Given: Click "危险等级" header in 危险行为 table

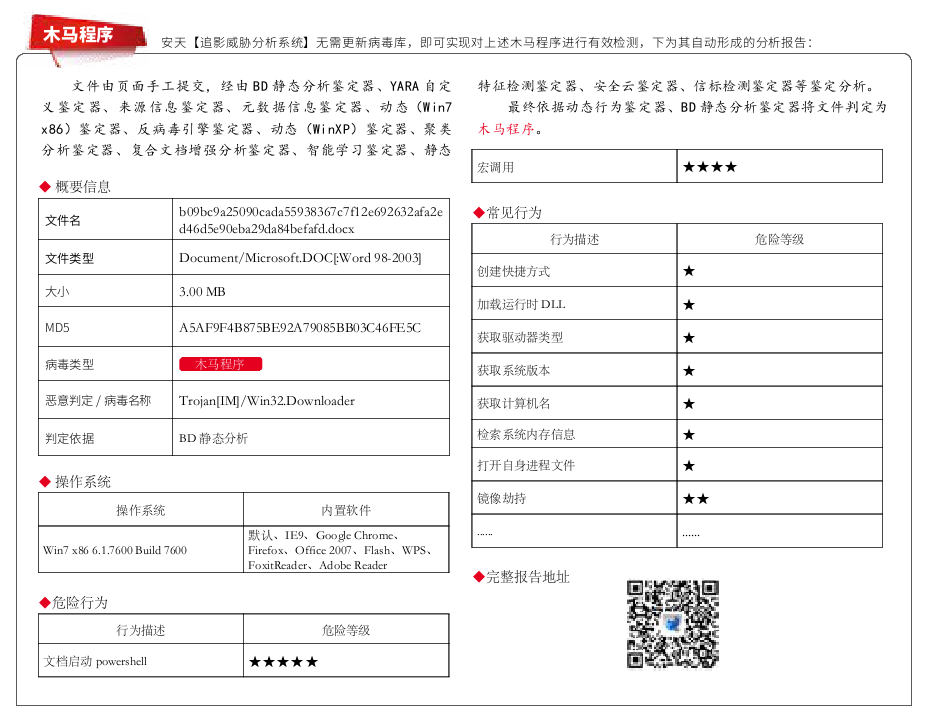Looking at the screenshot, I should pos(346,630).
